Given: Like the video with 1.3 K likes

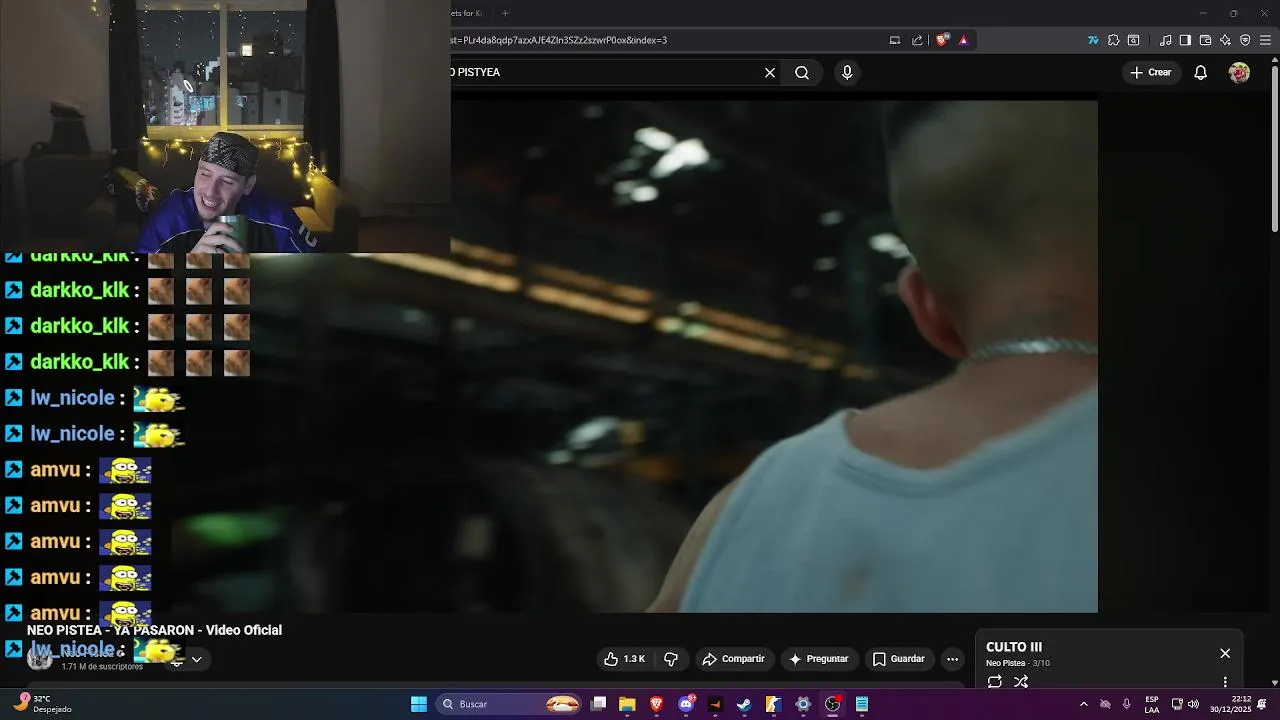Looking at the screenshot, I should click(624, 659).
